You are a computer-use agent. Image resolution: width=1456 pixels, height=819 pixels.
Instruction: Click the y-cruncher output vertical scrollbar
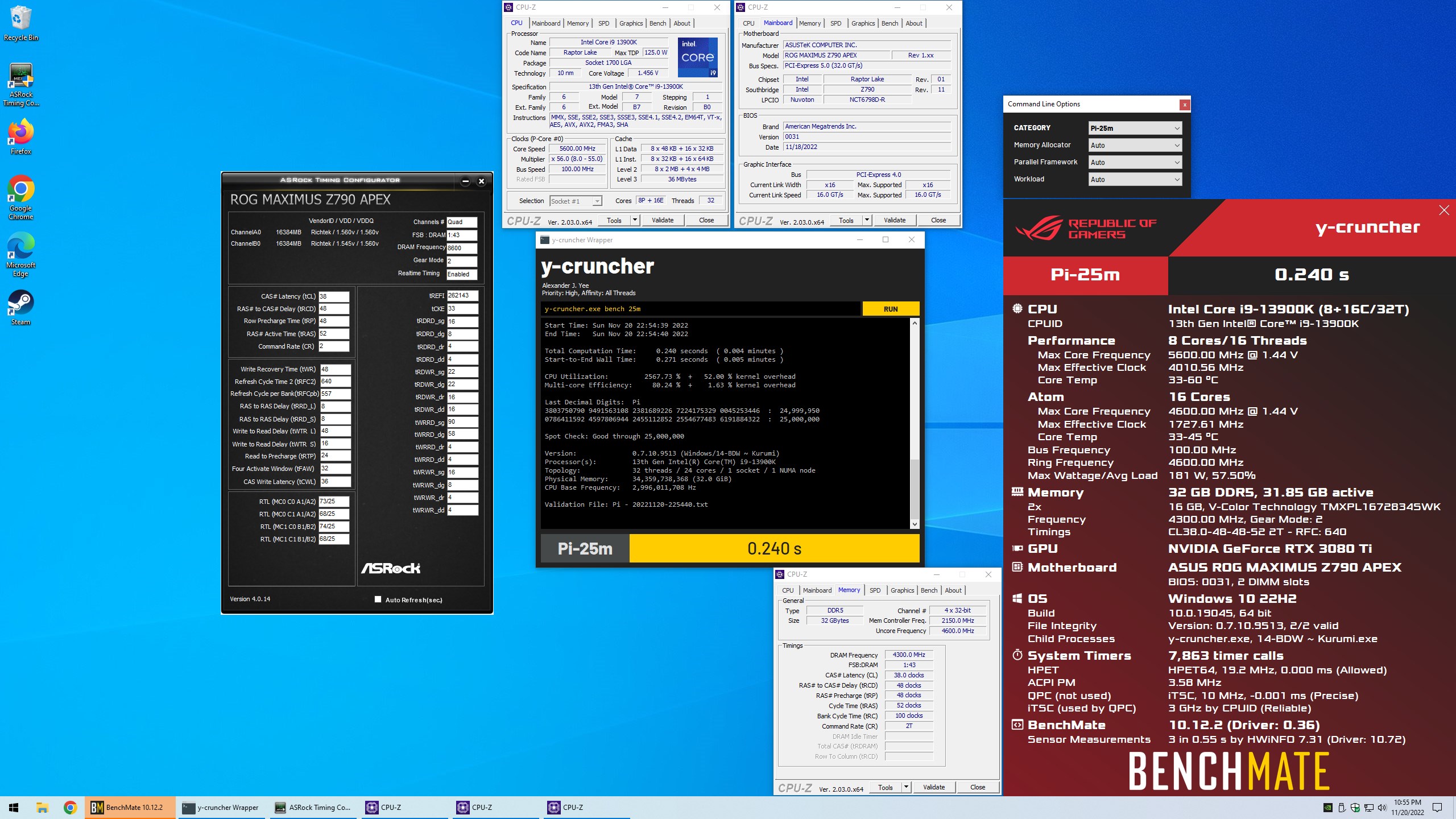pos(915,424)
